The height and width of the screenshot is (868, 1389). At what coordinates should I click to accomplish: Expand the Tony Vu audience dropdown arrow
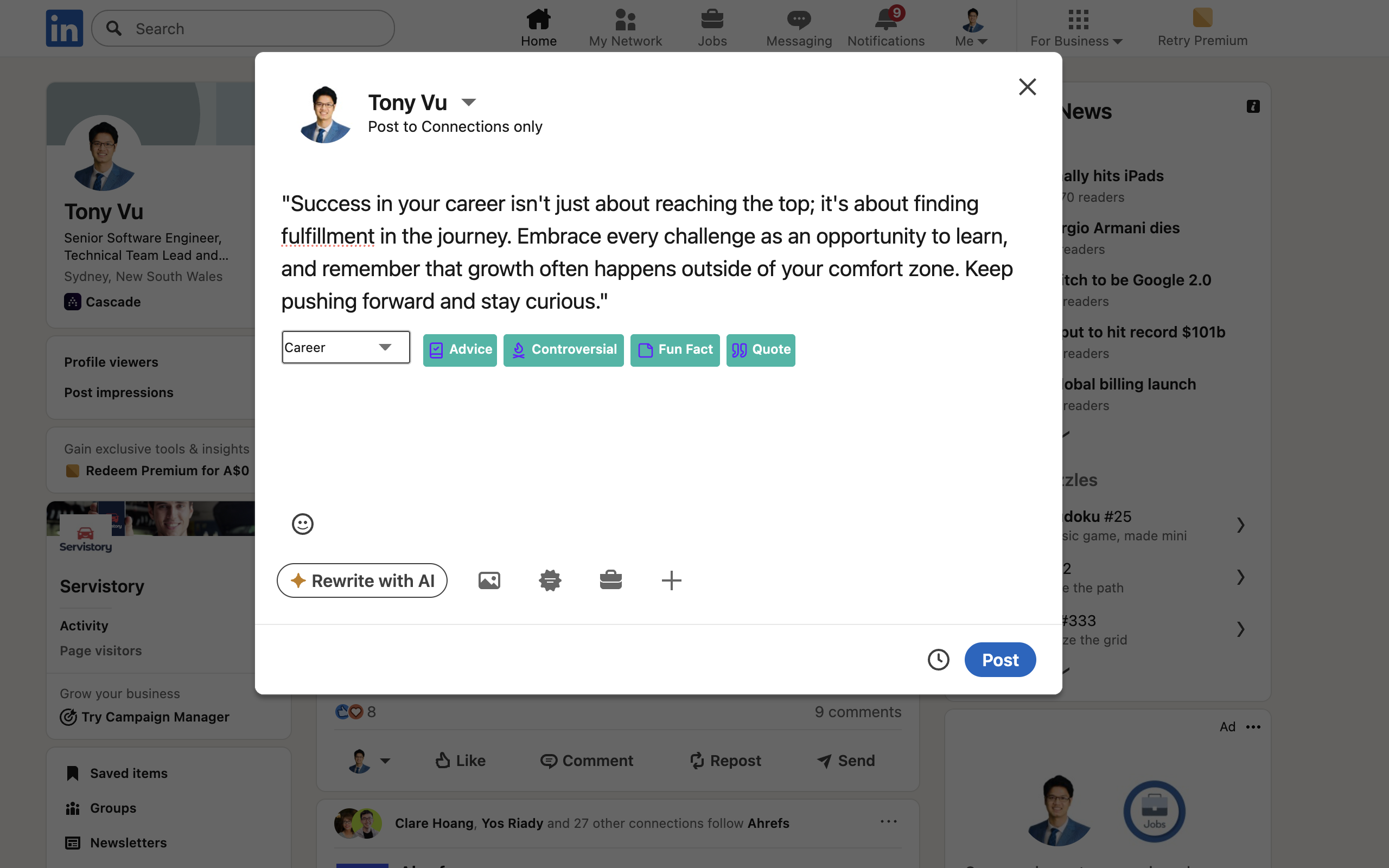pyautogui.click(x=468, y=103)
